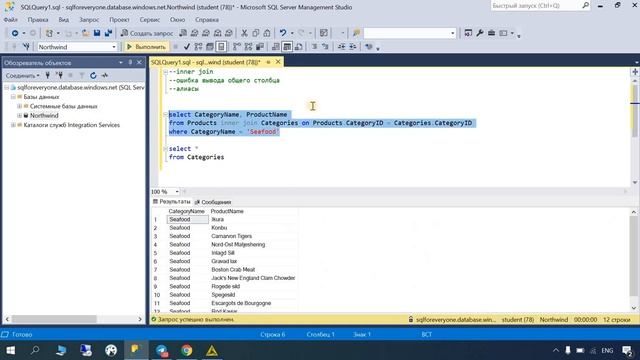640x360 pixels.
Task: Click the Toolbox icon in toolbar
Action: click(x=491, y=33)
